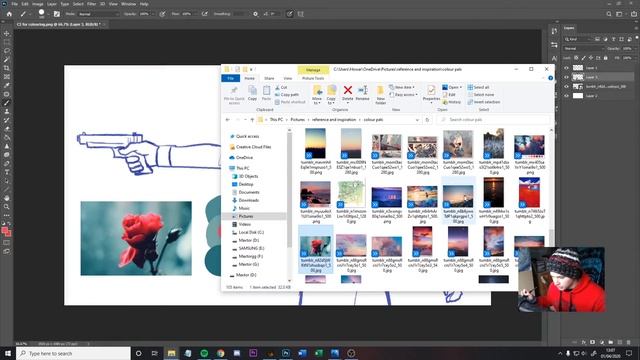Click History in Explorer Open group

pos(452,102)
